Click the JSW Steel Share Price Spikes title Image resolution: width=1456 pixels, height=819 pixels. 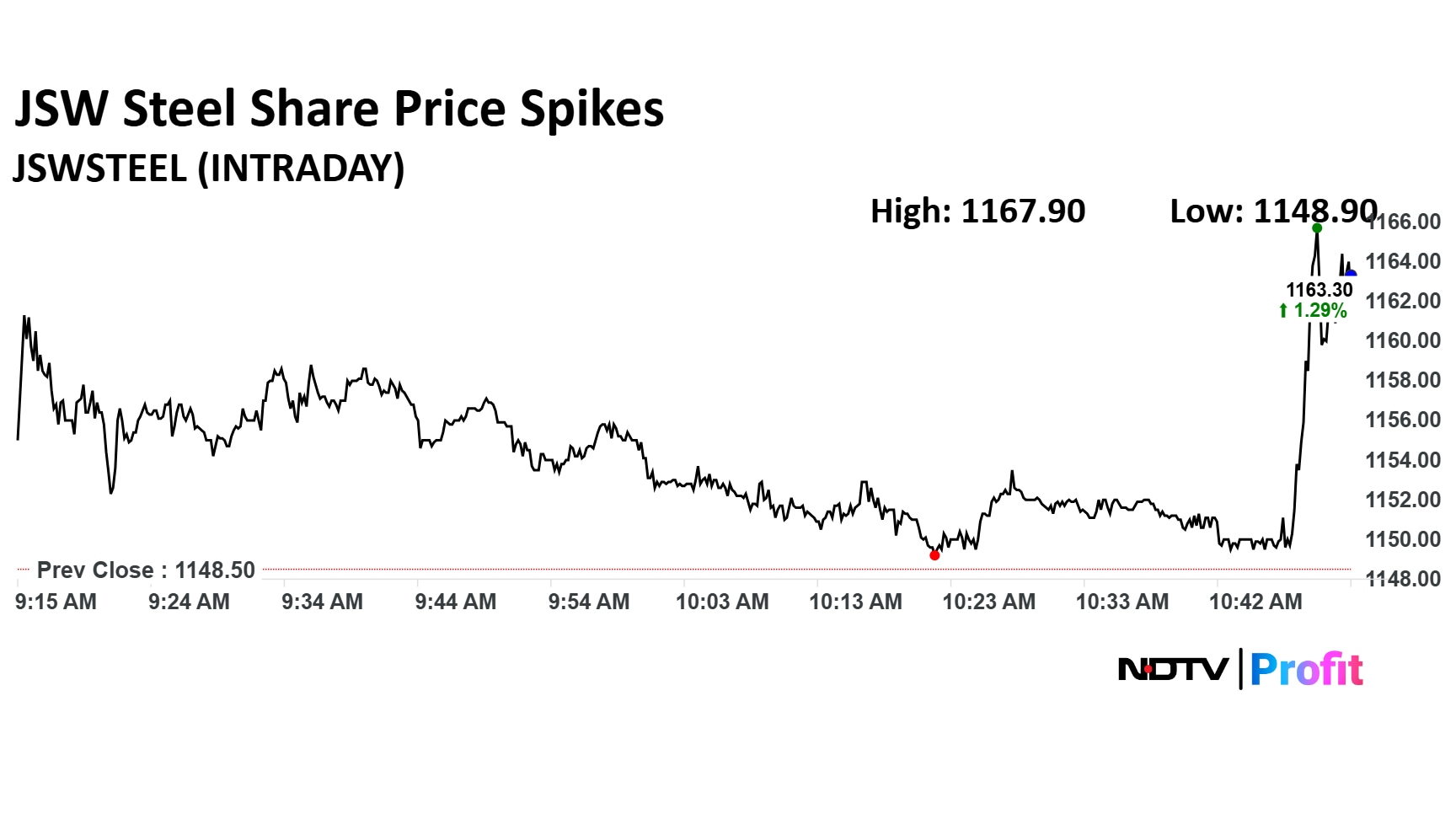click(340, 110)
